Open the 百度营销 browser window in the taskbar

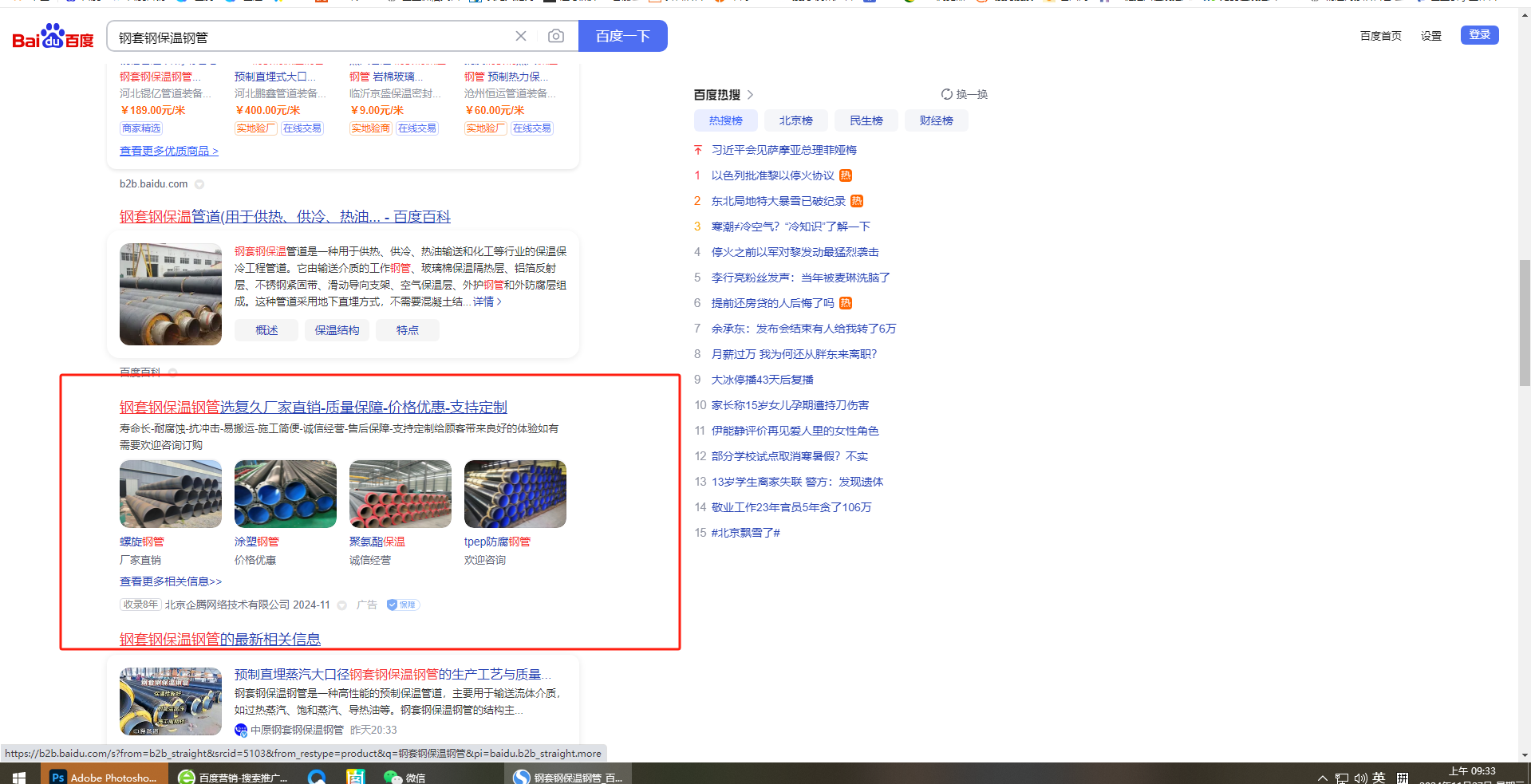234,777
